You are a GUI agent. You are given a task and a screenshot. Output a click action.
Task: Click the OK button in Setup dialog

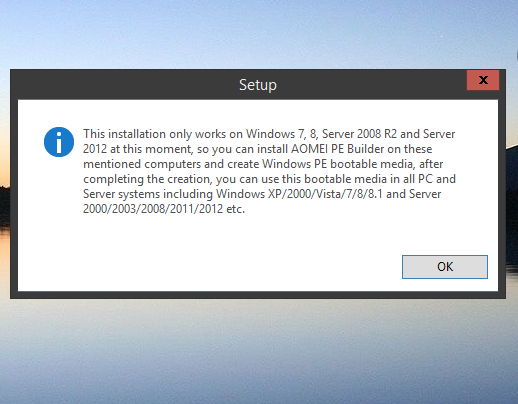(445, 267)
